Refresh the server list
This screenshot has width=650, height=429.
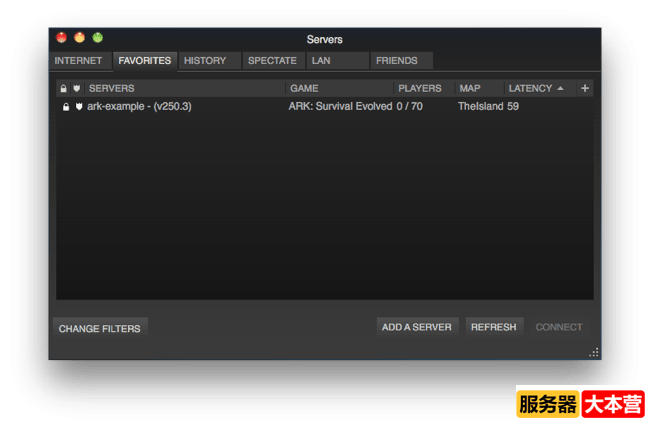tap(493, 327)
